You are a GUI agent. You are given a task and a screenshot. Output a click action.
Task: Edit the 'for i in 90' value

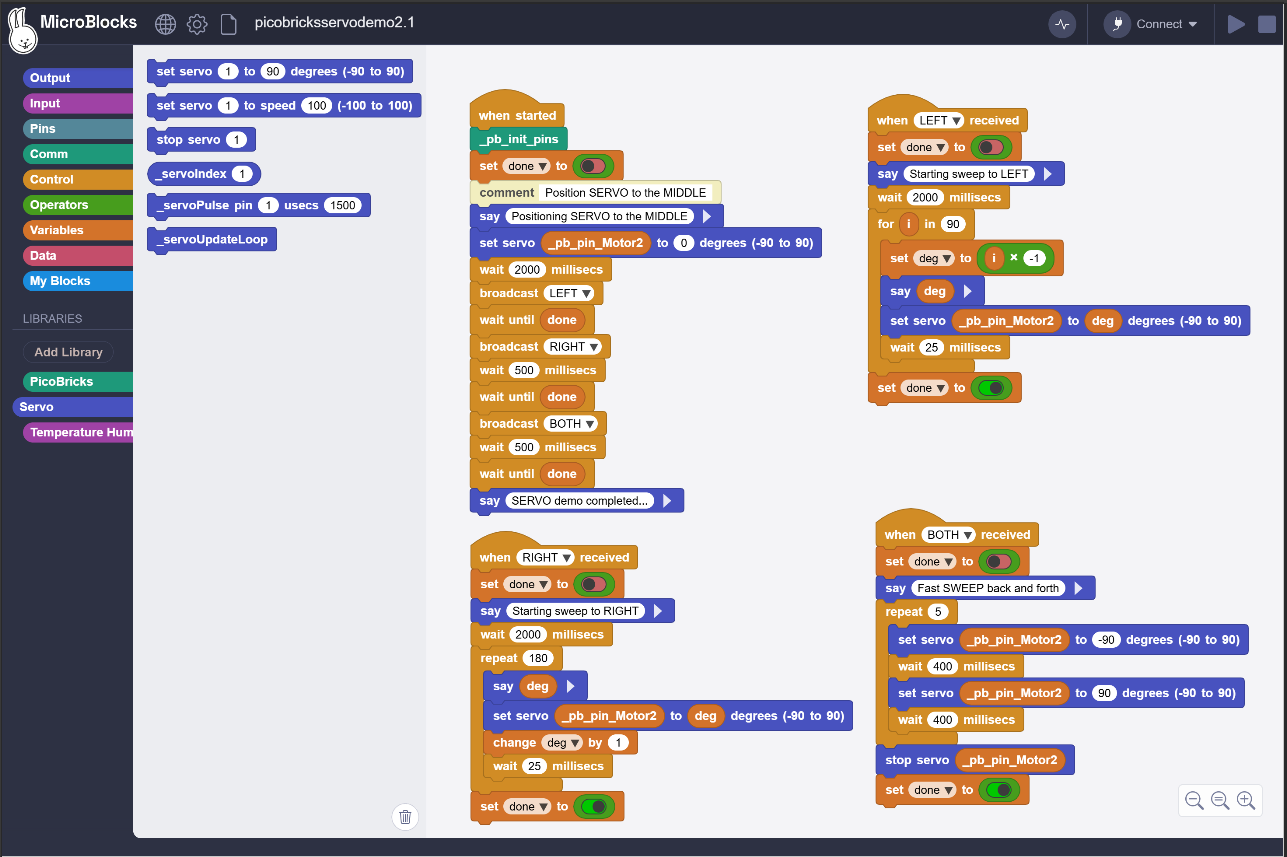coord(953,224)
